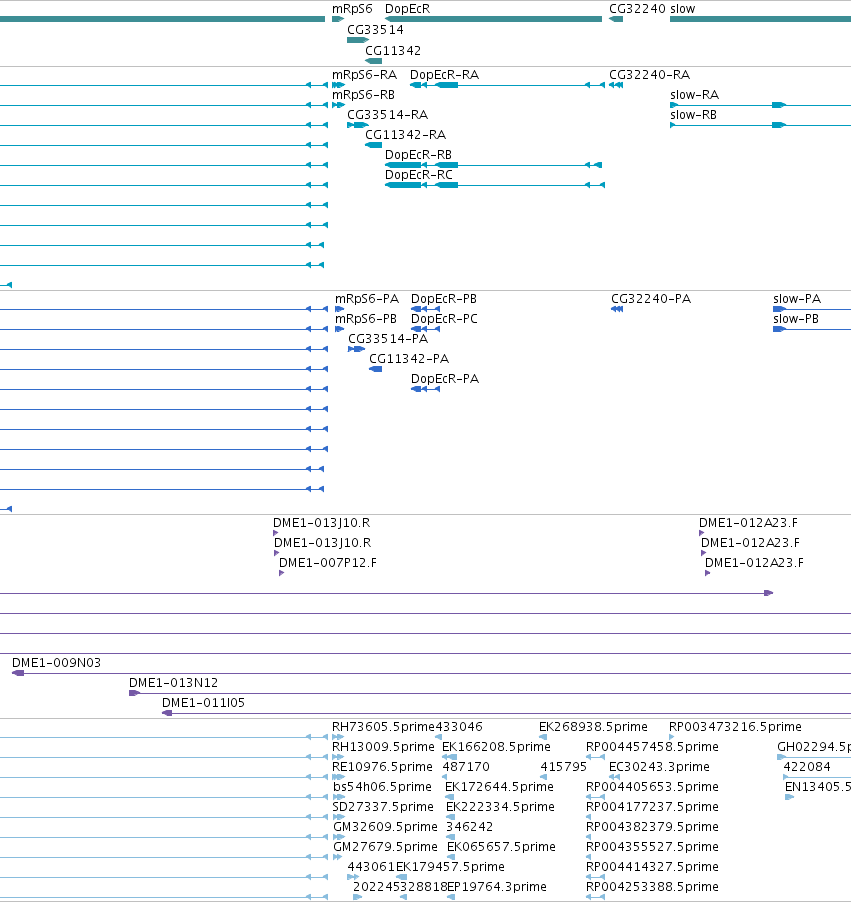
Task: Select the 422084 feature label
Action: 807,767
